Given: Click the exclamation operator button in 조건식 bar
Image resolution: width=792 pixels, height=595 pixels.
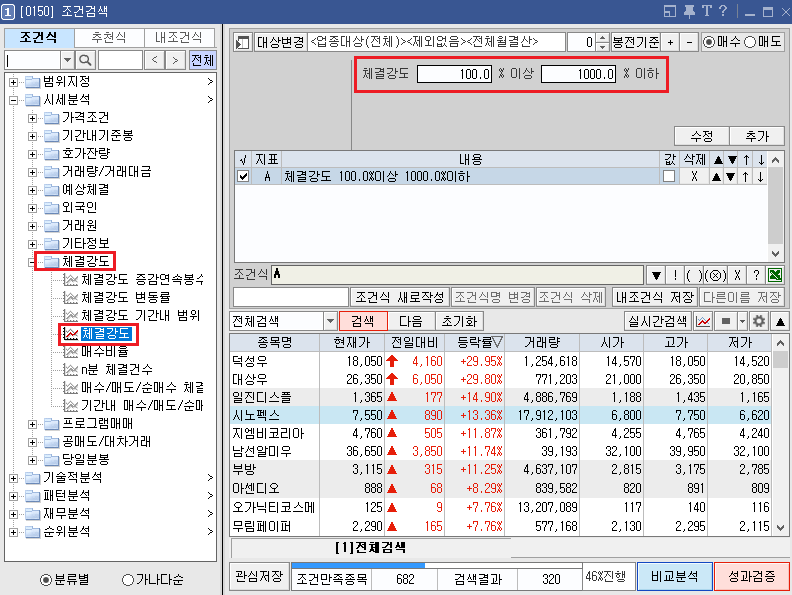Looking at the screenshot, I should coord(675,275).
